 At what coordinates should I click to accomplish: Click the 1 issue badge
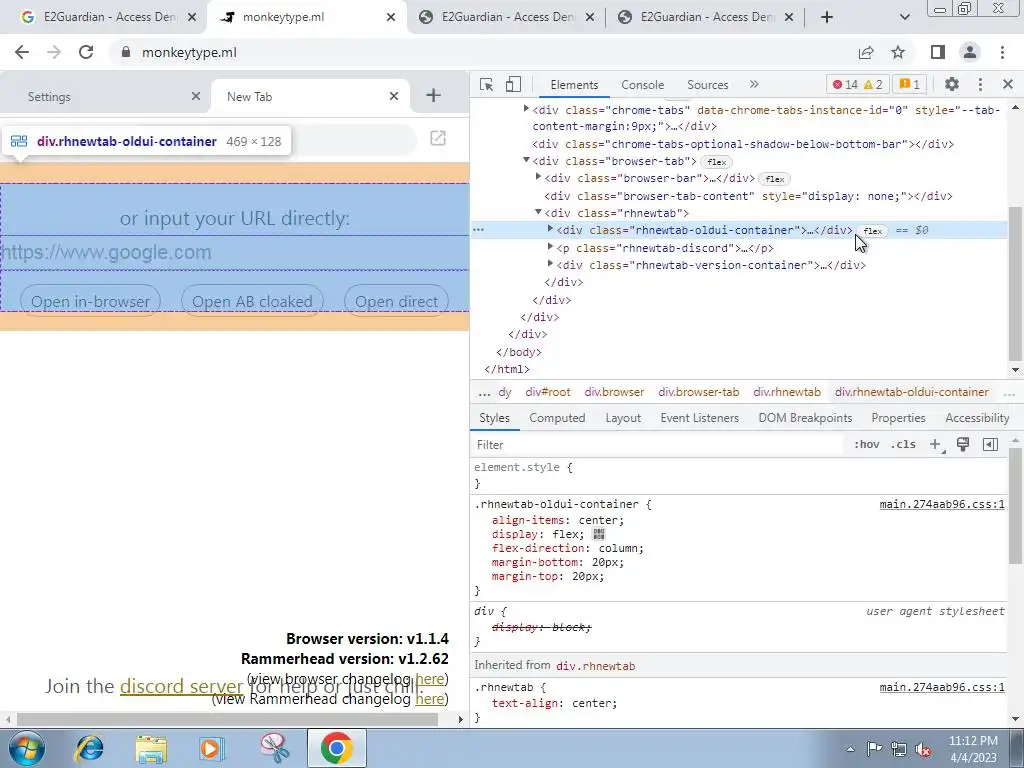point(910,84)
